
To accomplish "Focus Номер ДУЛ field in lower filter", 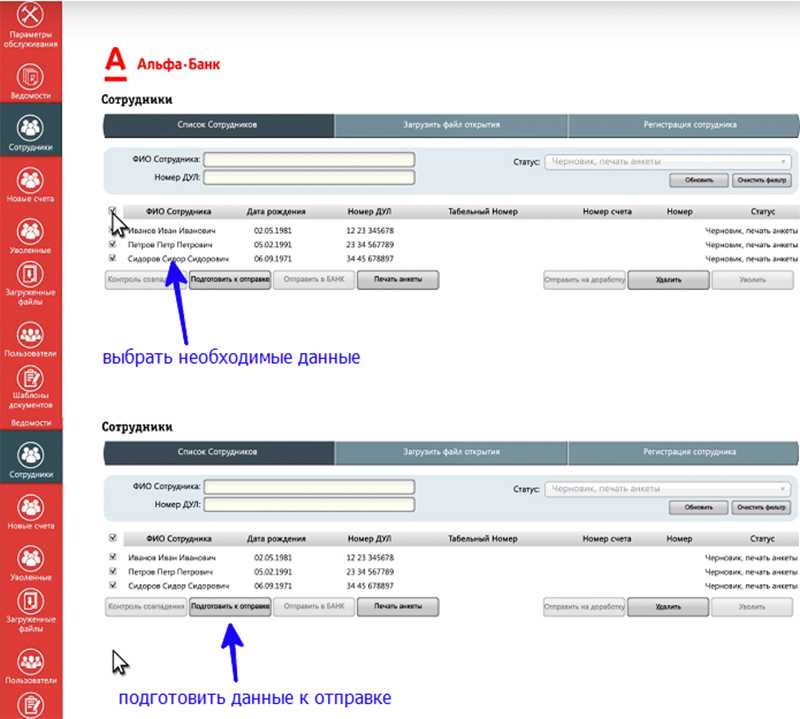I will [309, 505].
